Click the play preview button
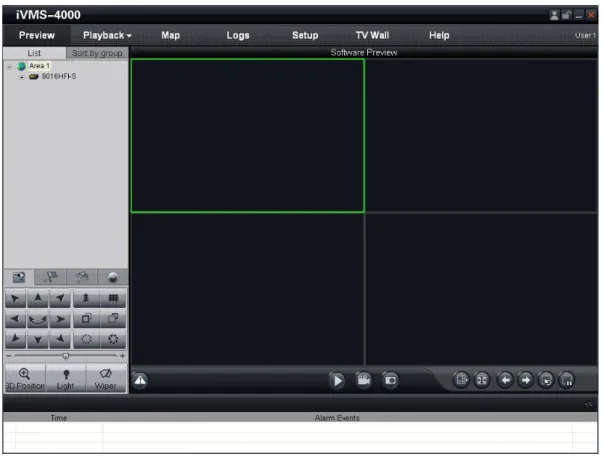Viewport: 603px width, 457px height. [337, 381]
